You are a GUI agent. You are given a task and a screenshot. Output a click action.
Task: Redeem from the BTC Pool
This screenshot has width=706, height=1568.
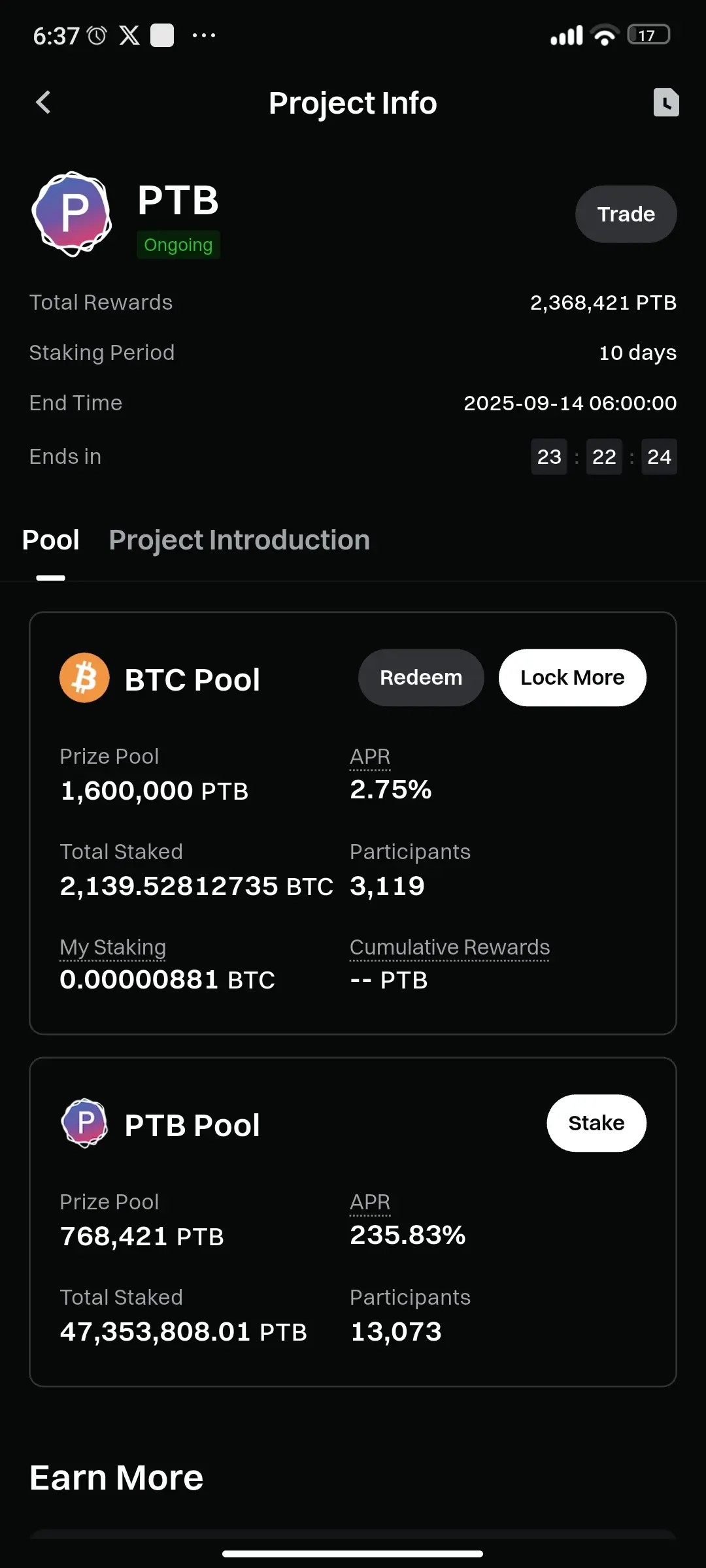click(421, 678)
